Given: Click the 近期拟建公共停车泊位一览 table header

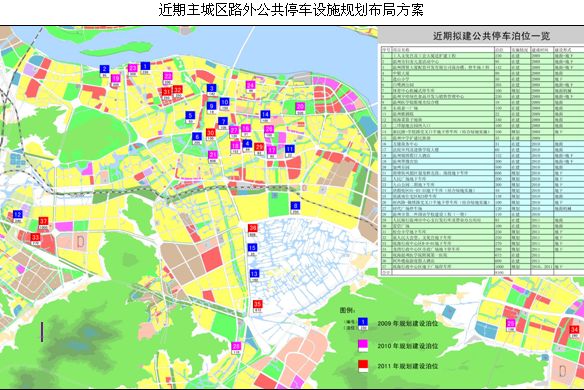Looking at the screenshot, I should (491, 36).
